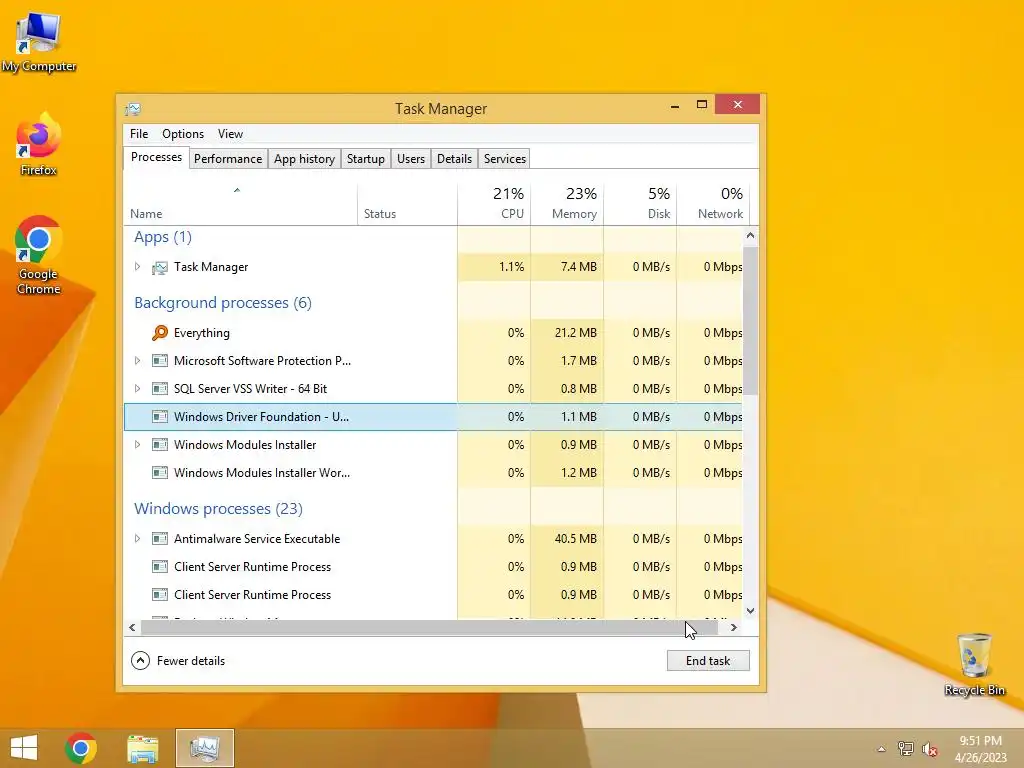Switch to the Startup tab
Viewport: 1024px width, 768px height.
pos(366,159)
